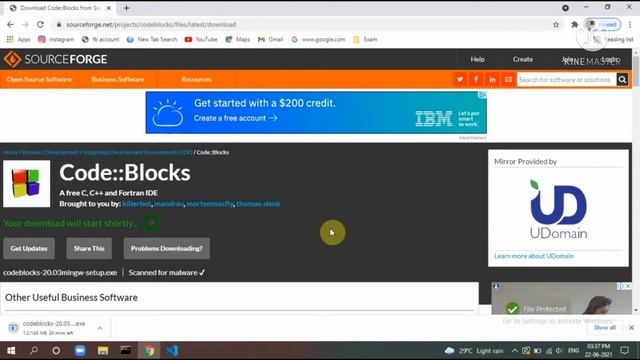This screenshot has width=640, height=360.
Task: Open the killerbot contributor profile
Action: click(x=137, y=204)
